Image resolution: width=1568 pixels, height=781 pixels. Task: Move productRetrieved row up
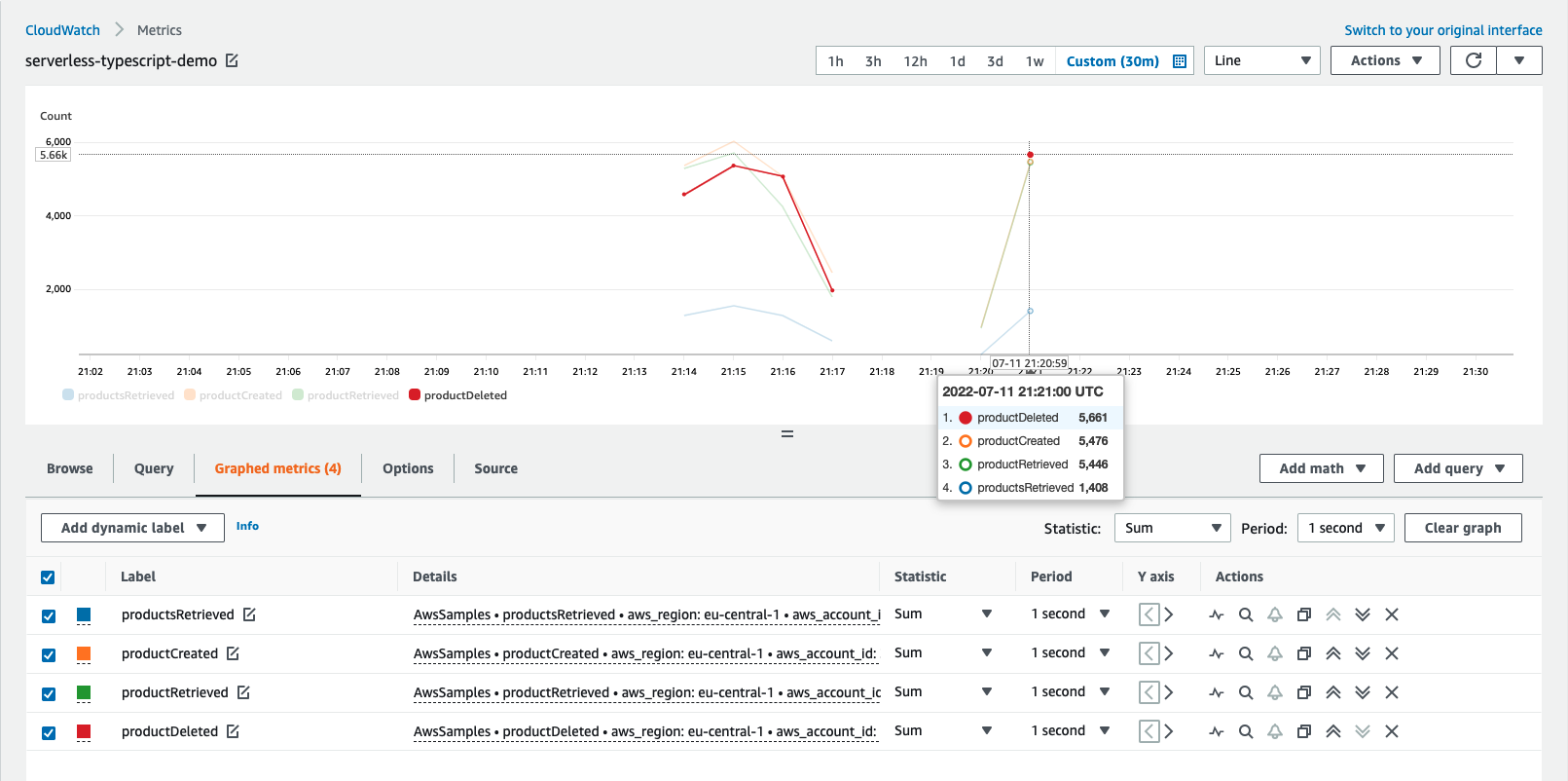(1333, 692)
